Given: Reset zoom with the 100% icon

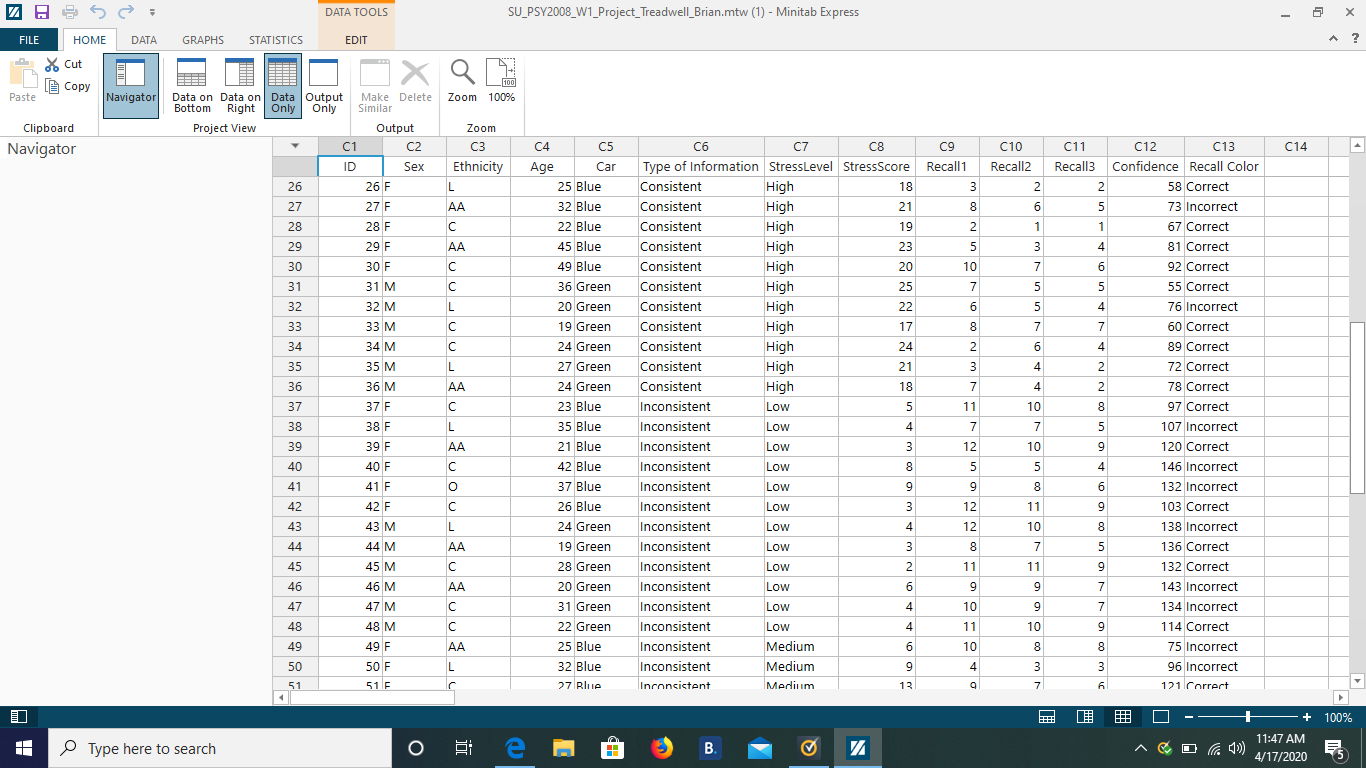Looking at the screenshot, I should coord(501,81).
